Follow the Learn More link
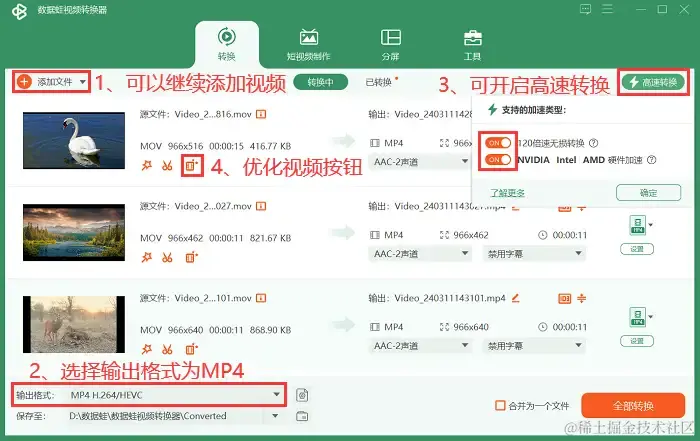The image size is (700, 441). 507,193
